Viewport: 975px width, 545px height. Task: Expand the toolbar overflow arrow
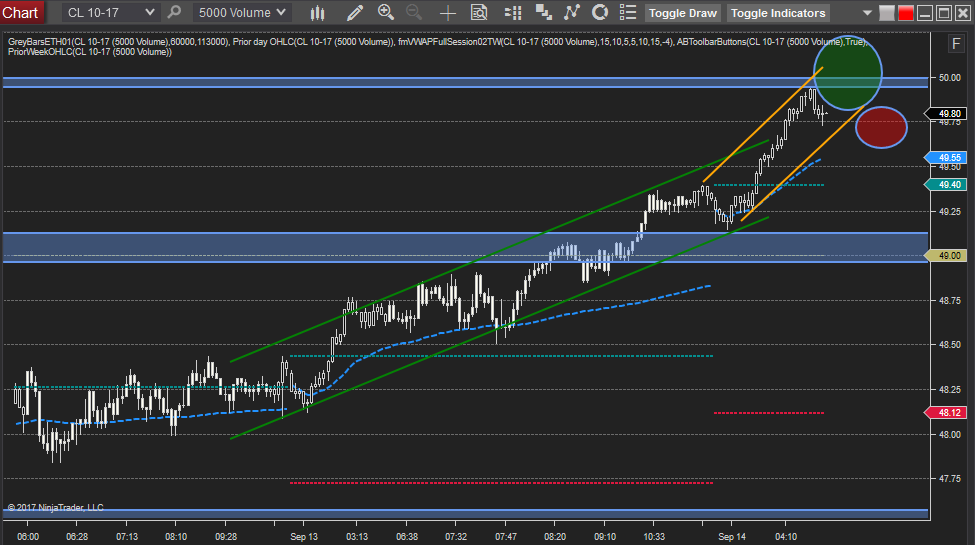point(867,13)
